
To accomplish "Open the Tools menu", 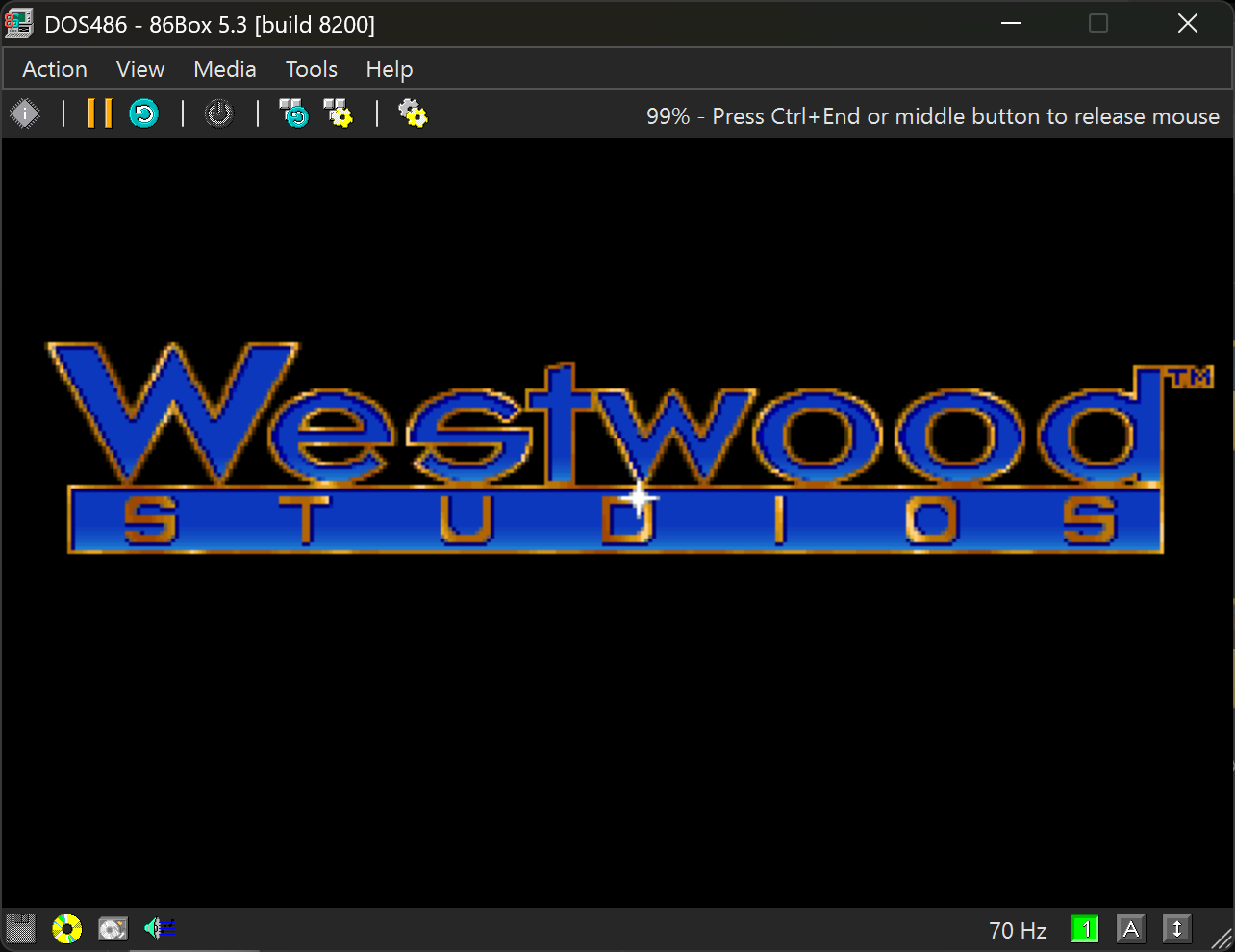I will click(x=312, y=69).
